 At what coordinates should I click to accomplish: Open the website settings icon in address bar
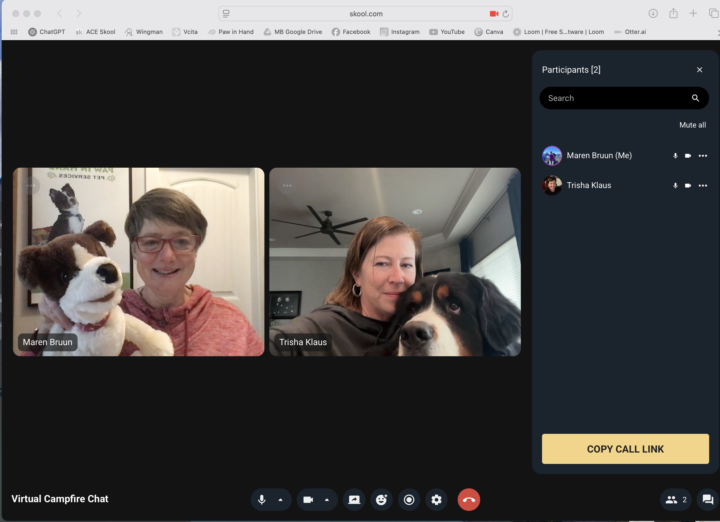coord(226,14)
